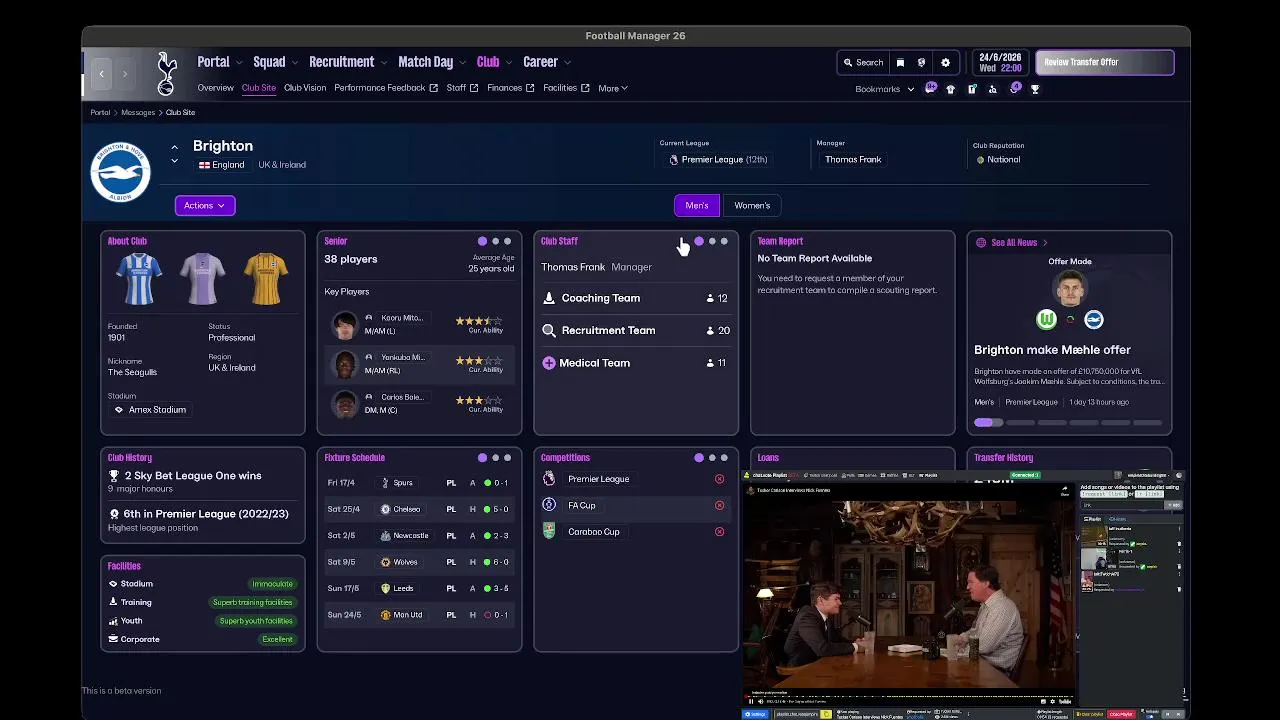Open the globe world icon in top bar

[x=922, y=62]
